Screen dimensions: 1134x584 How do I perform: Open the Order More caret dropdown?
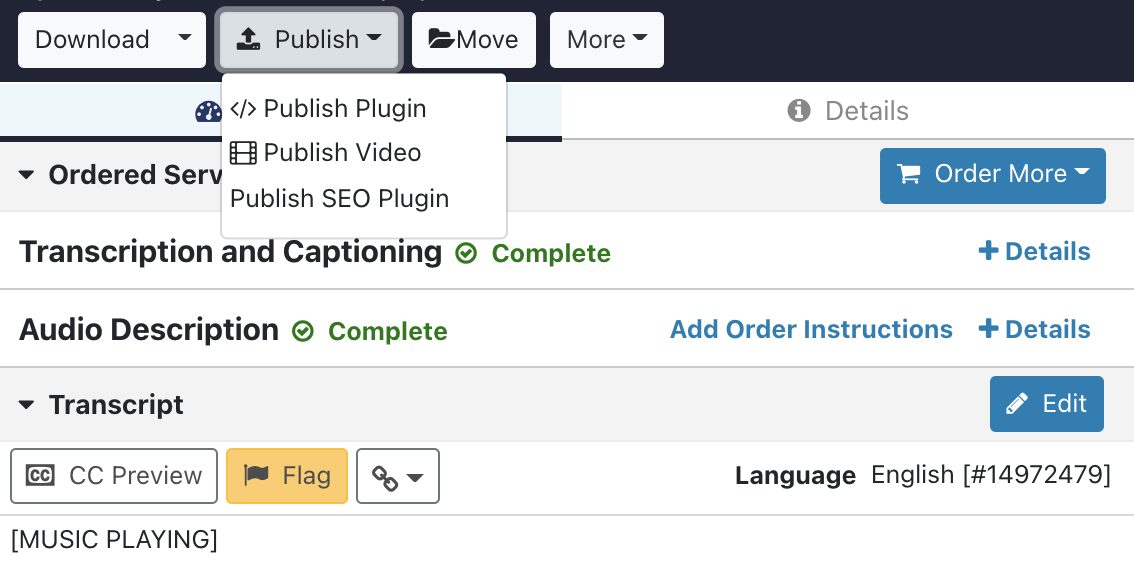pos(1081,172)
